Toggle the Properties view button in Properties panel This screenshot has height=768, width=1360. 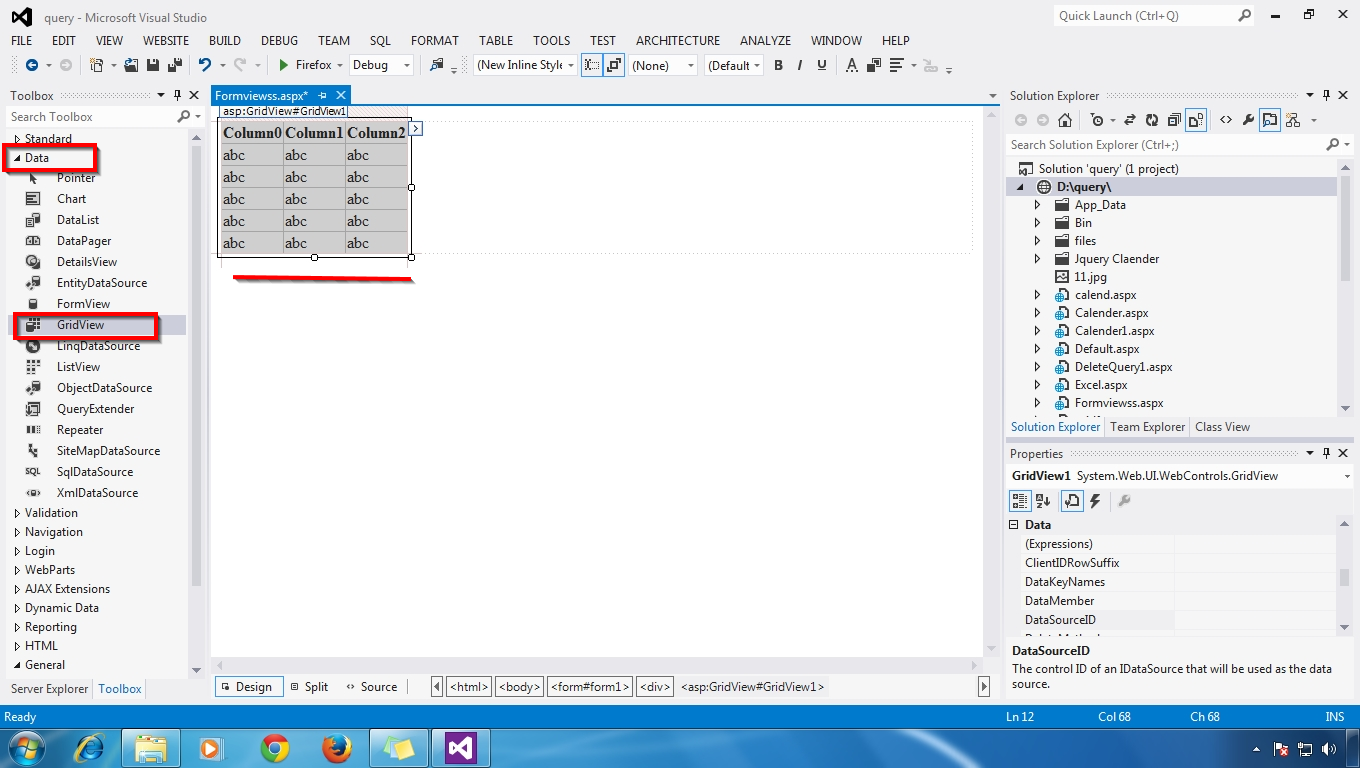[1071, 501]
